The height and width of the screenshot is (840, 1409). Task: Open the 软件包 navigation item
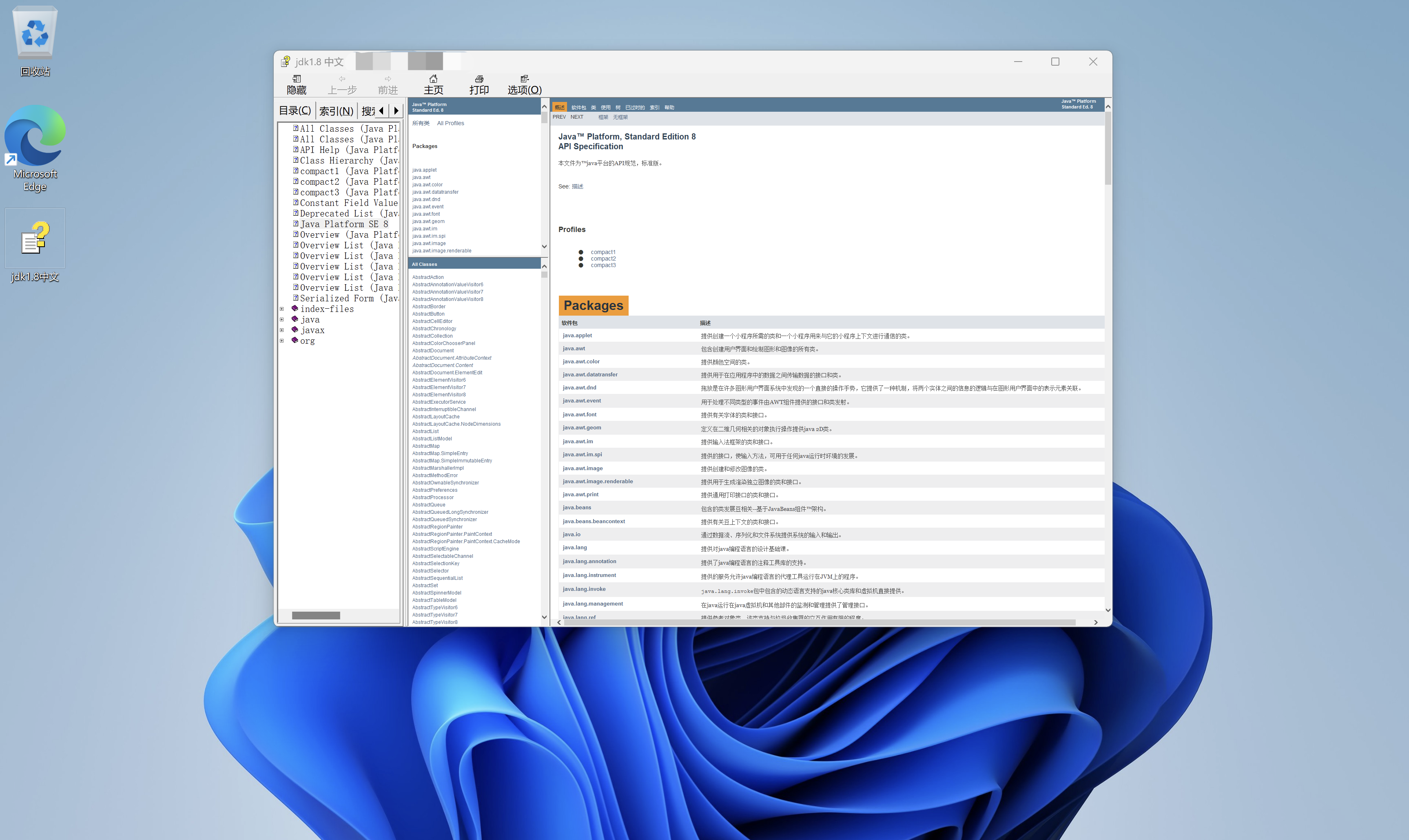point(578,107)
